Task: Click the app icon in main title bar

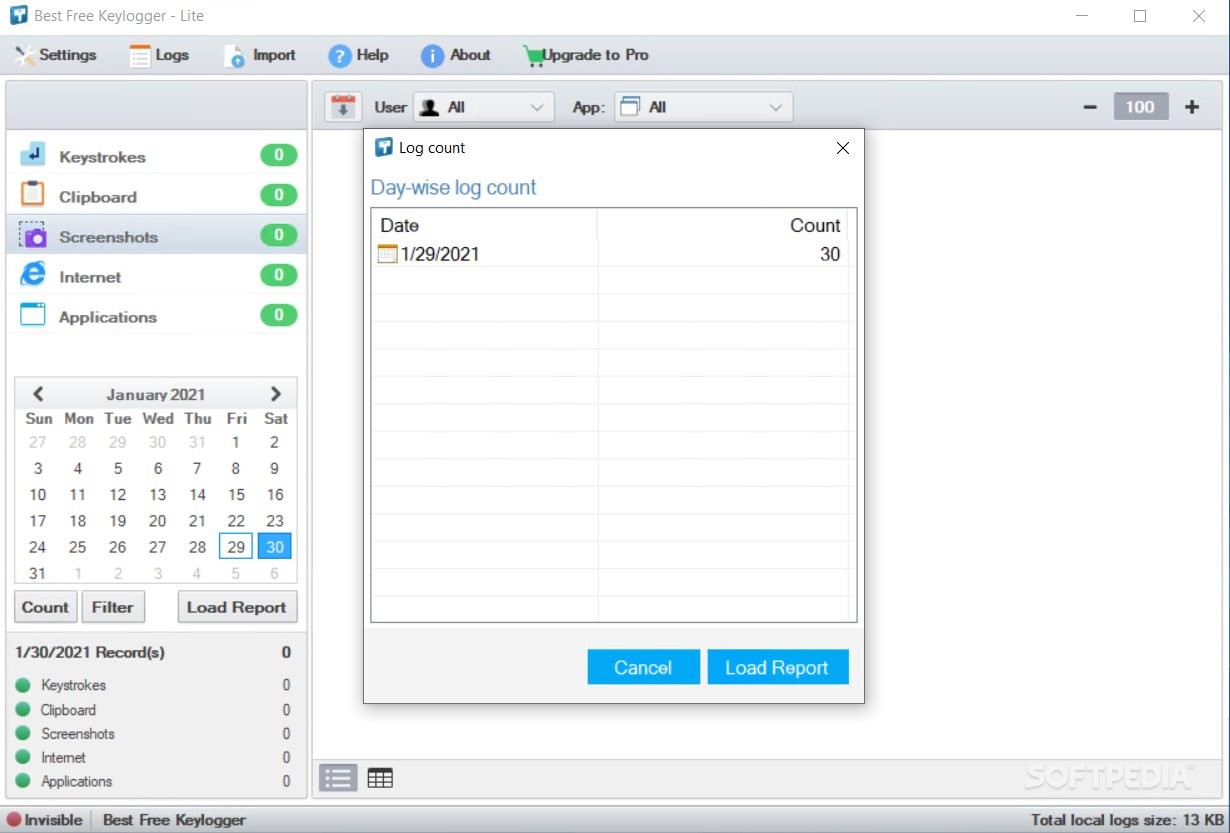Action: click(18, 16)
